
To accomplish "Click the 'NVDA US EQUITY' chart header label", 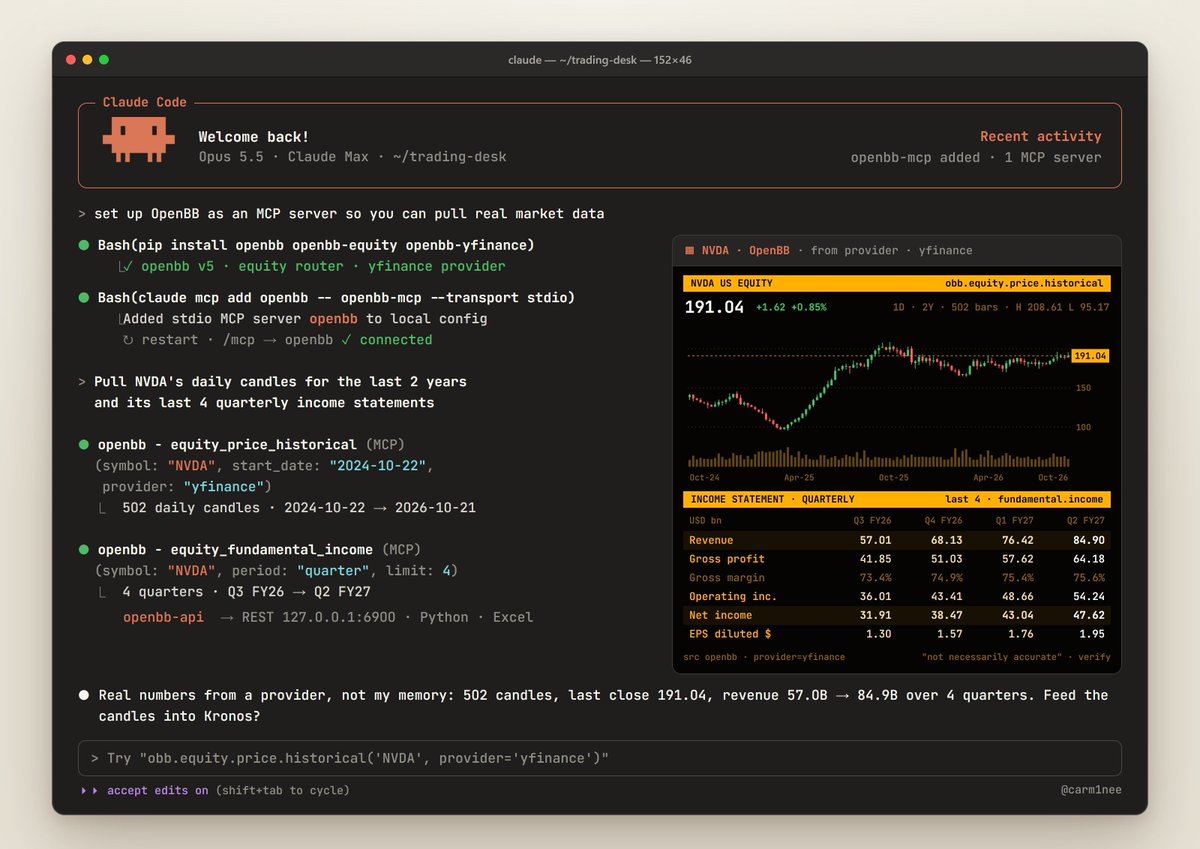I will coord(731,283).
